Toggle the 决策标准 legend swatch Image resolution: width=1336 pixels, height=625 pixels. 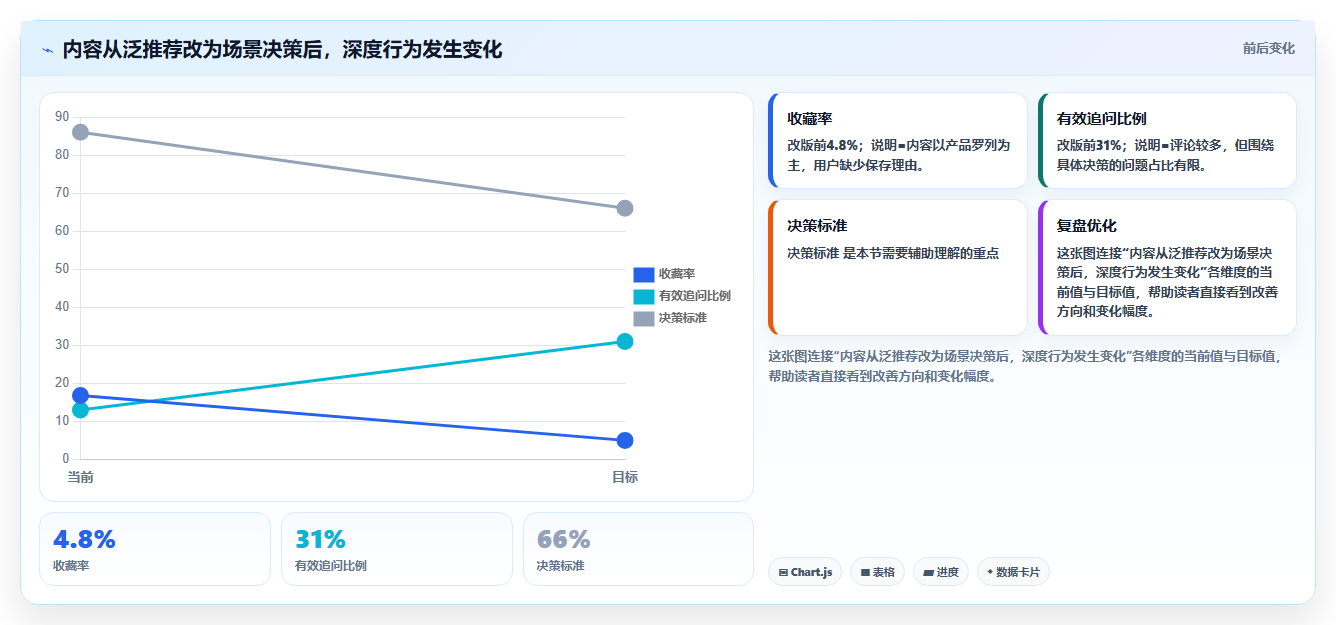click(x=644, y=318)
